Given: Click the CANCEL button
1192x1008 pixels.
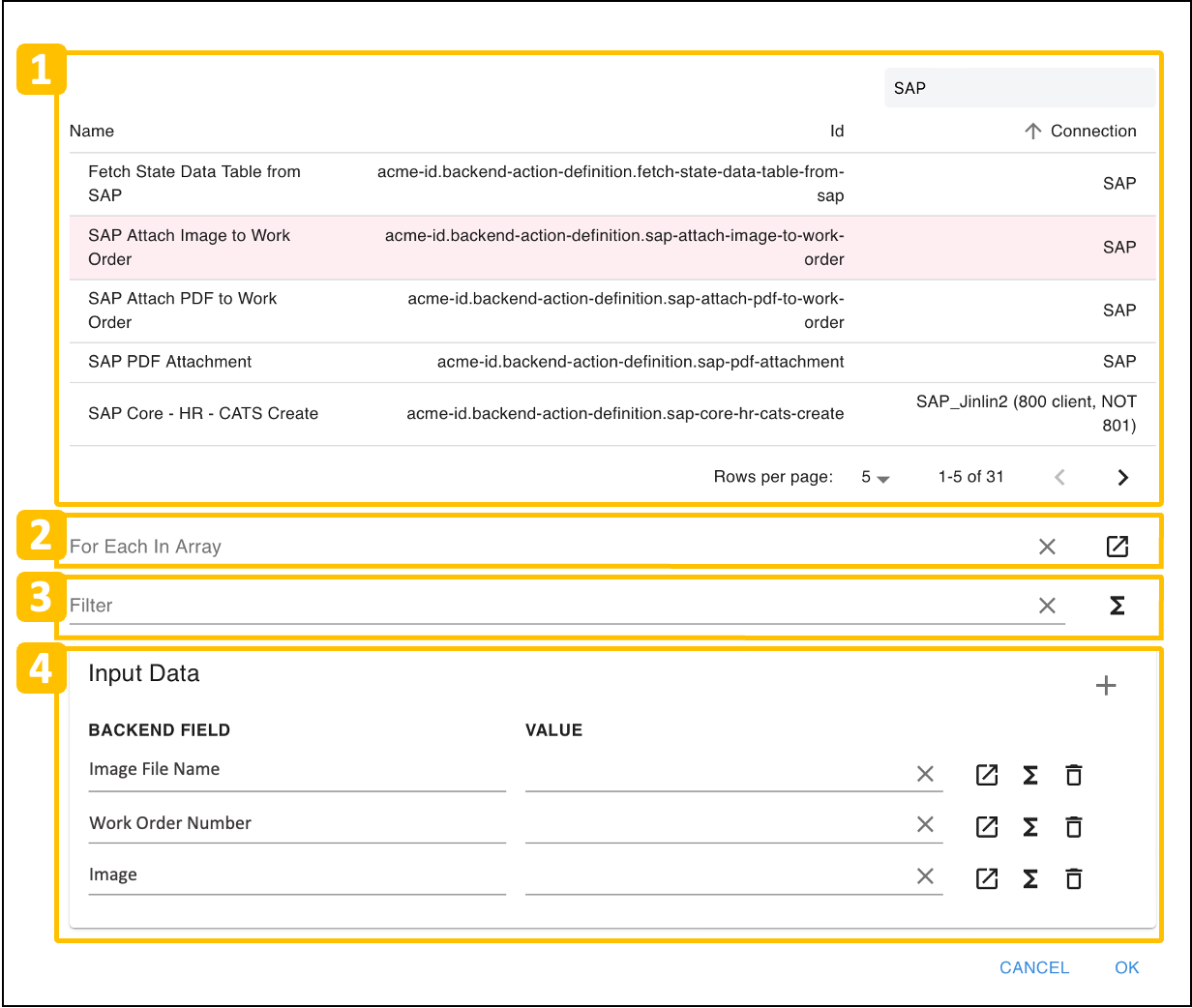Looking at the screenshot, I should [x=1034, y=967].
